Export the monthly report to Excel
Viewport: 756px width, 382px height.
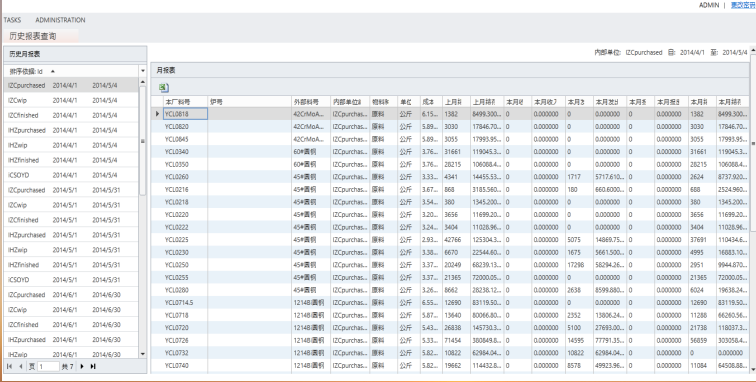163,87
